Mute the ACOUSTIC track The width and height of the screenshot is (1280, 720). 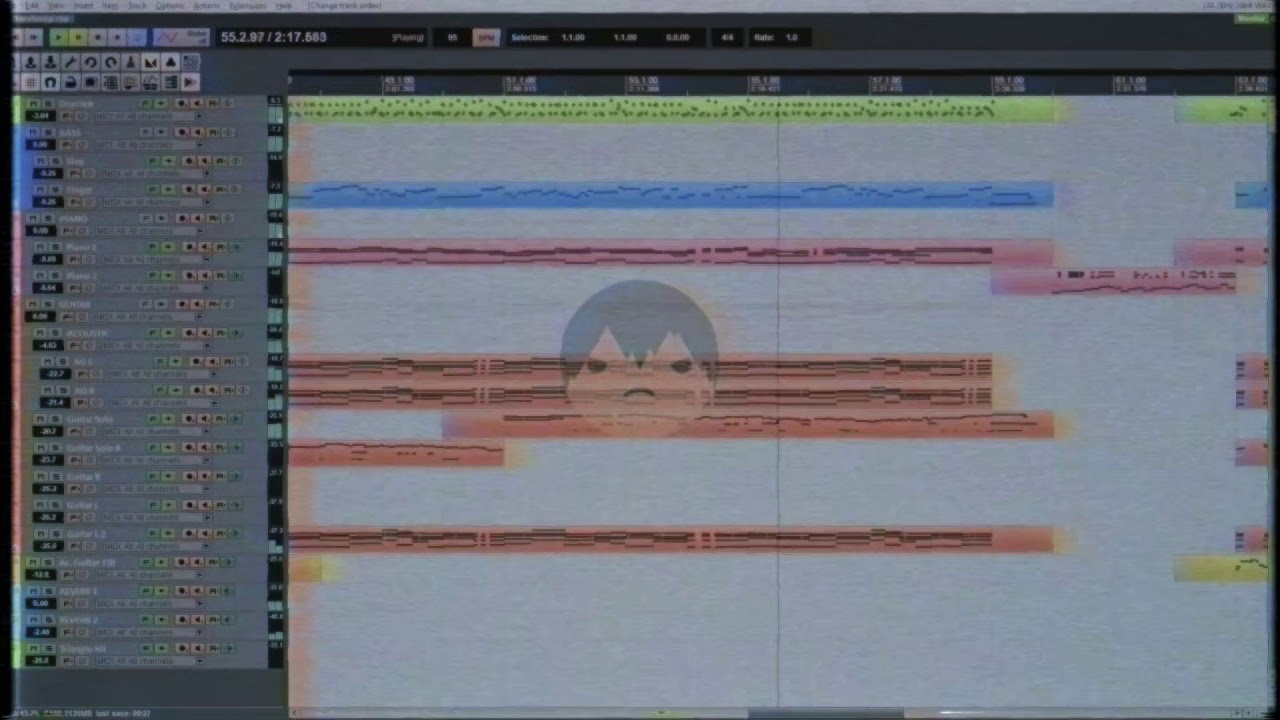(x=40, y=333)
